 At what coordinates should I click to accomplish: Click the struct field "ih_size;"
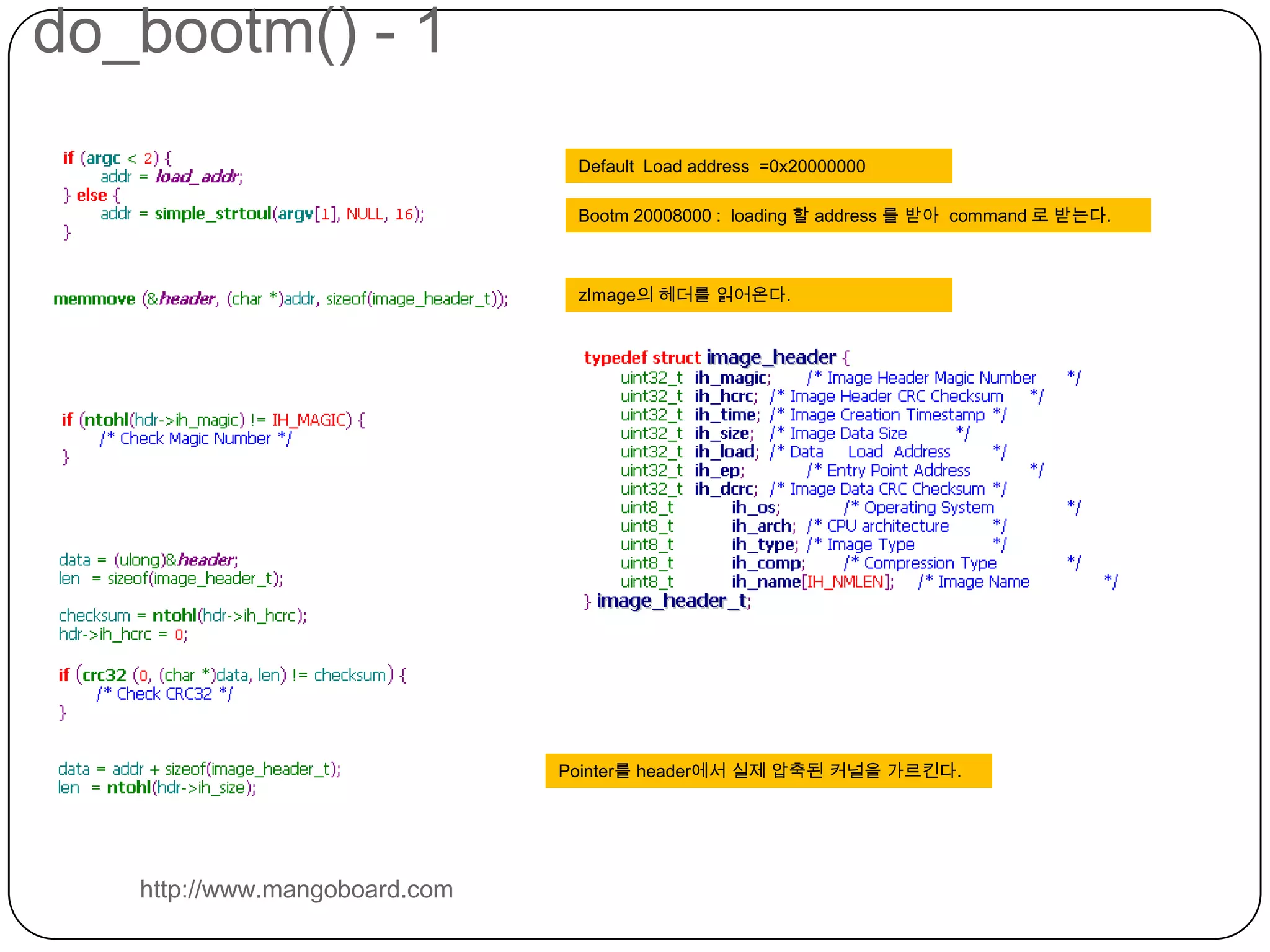724,434
